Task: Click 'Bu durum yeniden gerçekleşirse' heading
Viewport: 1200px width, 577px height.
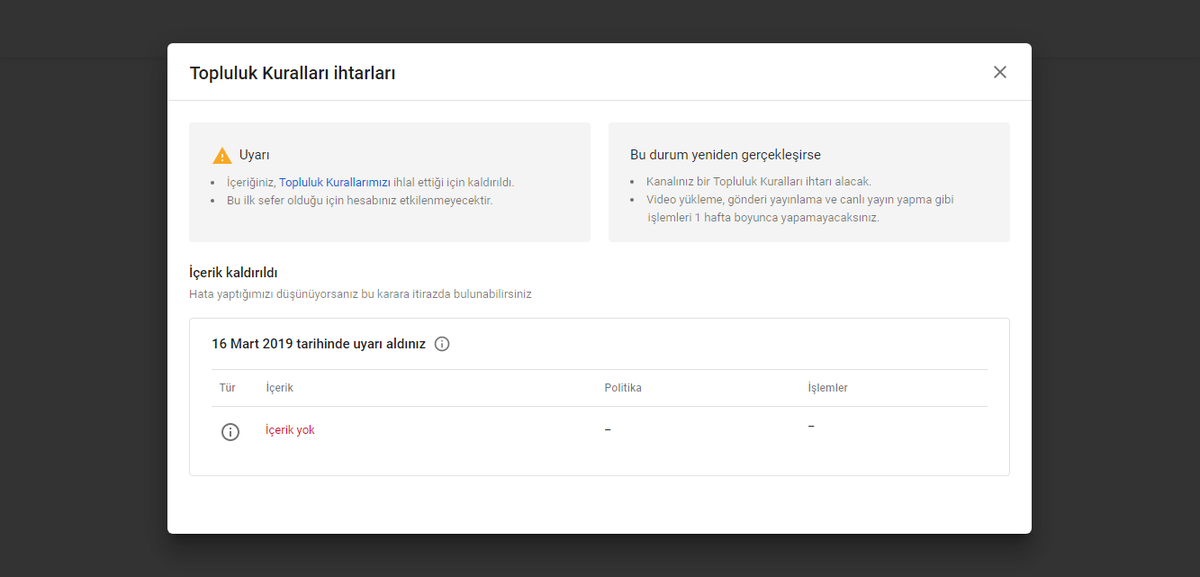Action: click(725, 155)
